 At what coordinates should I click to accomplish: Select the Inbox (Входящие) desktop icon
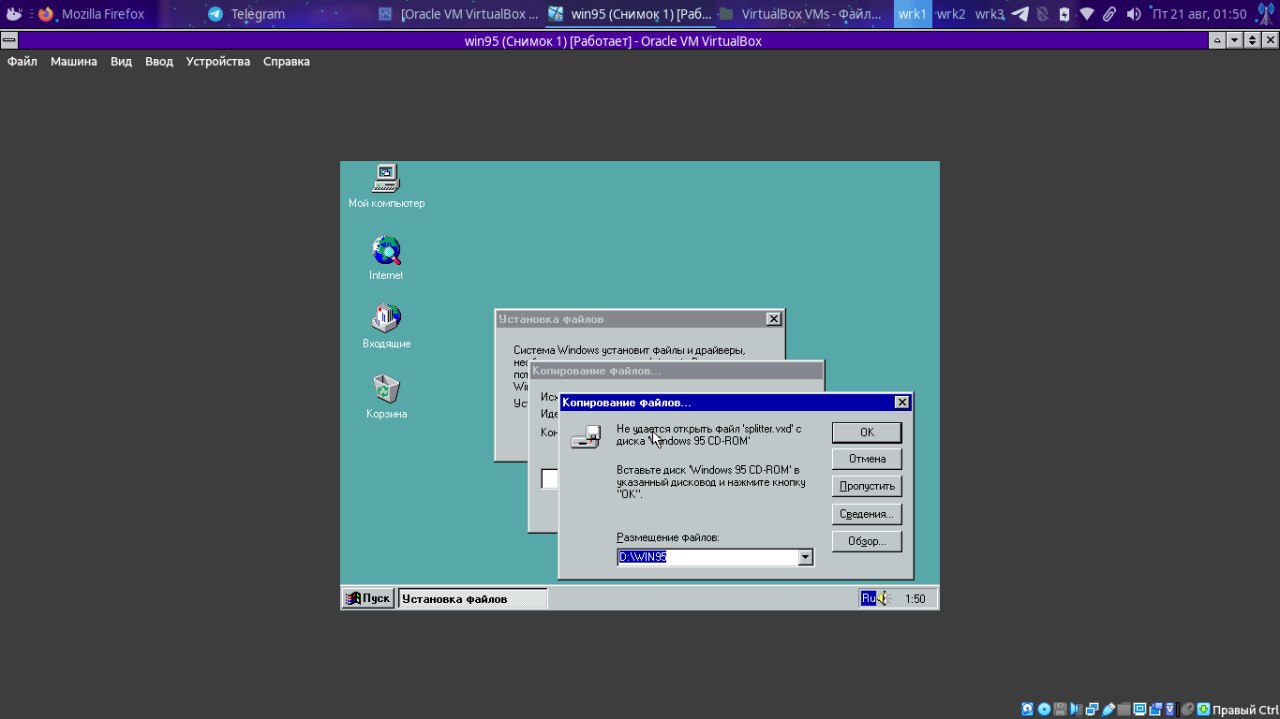pyautogui.click(x=386, y=327)
